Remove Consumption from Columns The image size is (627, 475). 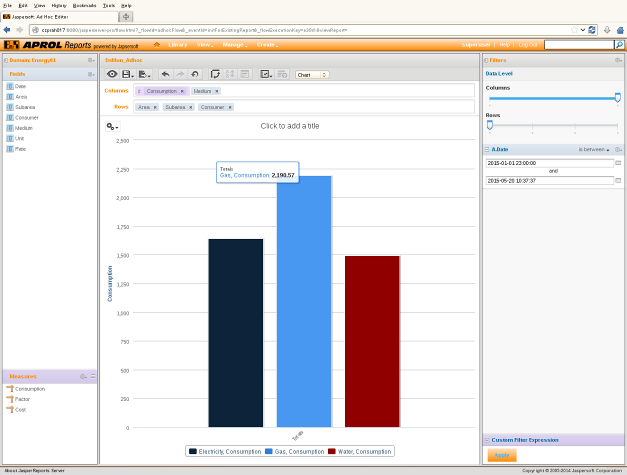(182, 91)
